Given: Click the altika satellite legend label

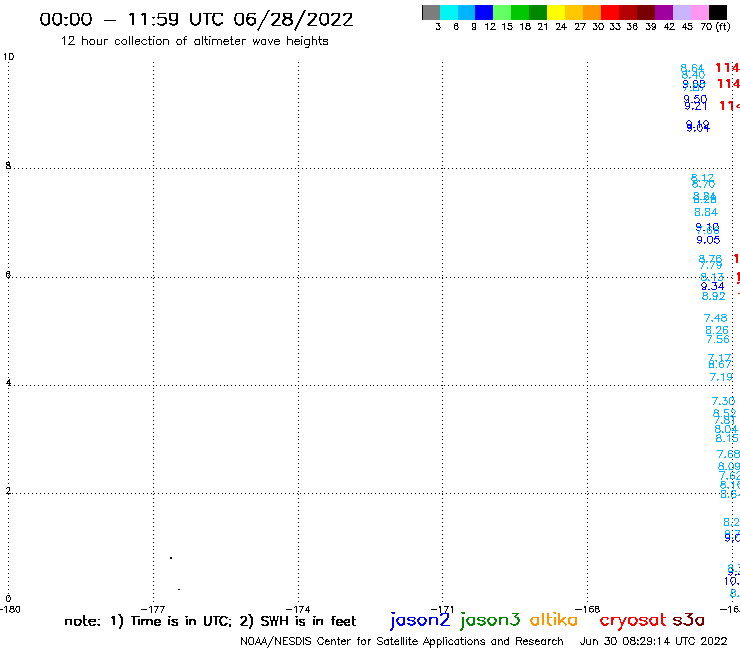Looking at the screenshot, I should click(554, 619).
